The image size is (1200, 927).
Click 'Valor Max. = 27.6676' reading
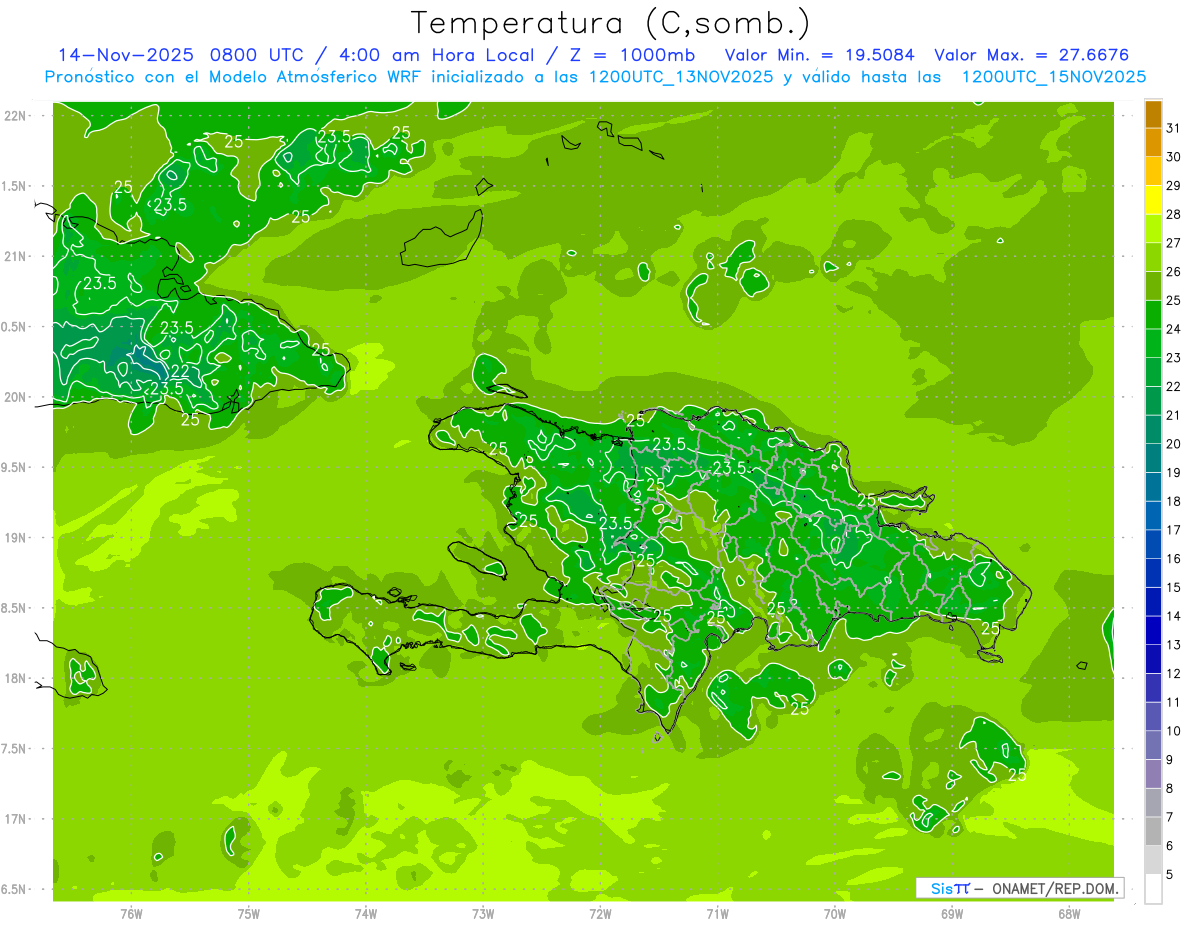tap(1032, 55)
